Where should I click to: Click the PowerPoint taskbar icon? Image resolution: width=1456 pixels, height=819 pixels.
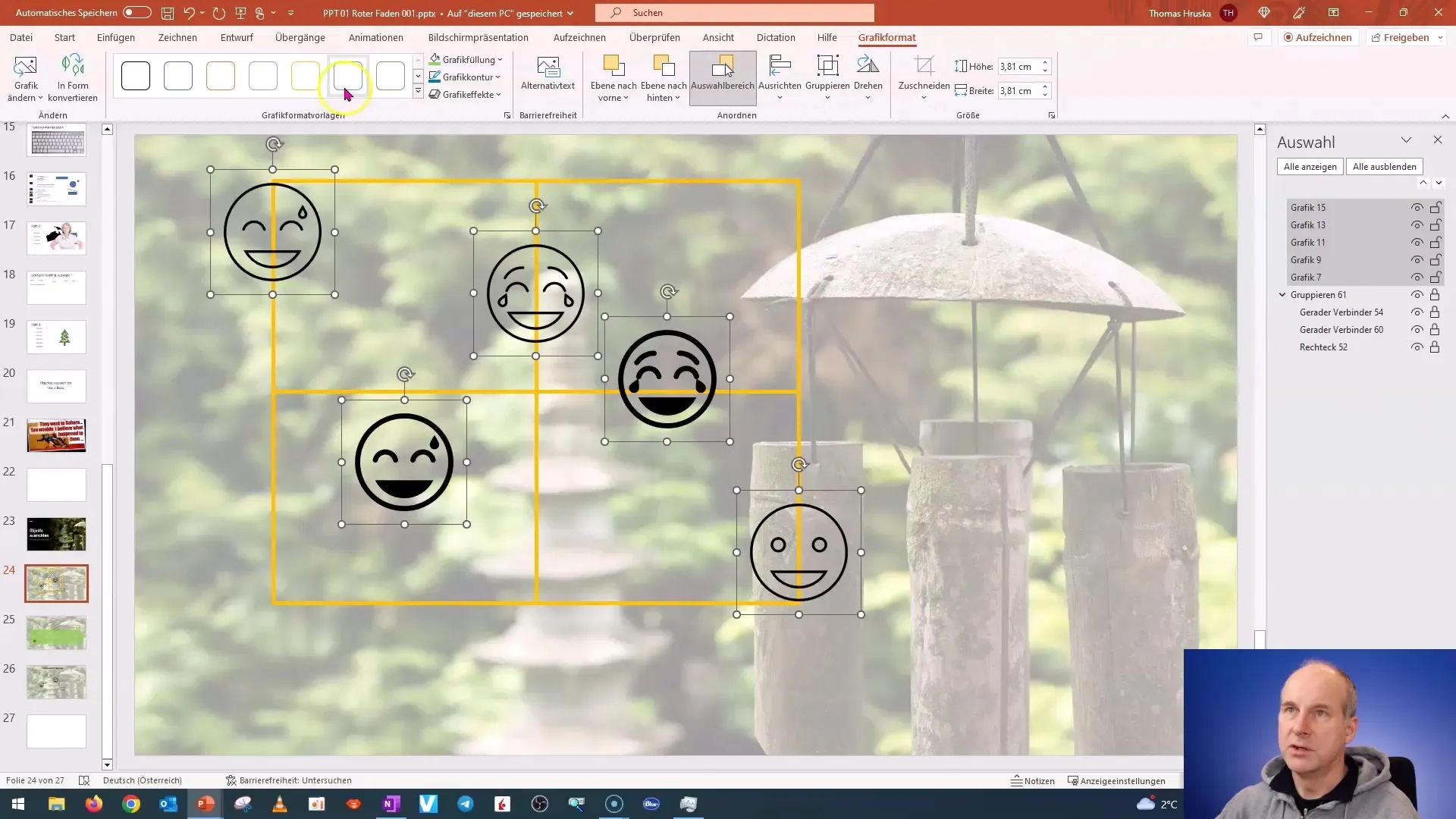coord(206,804)
